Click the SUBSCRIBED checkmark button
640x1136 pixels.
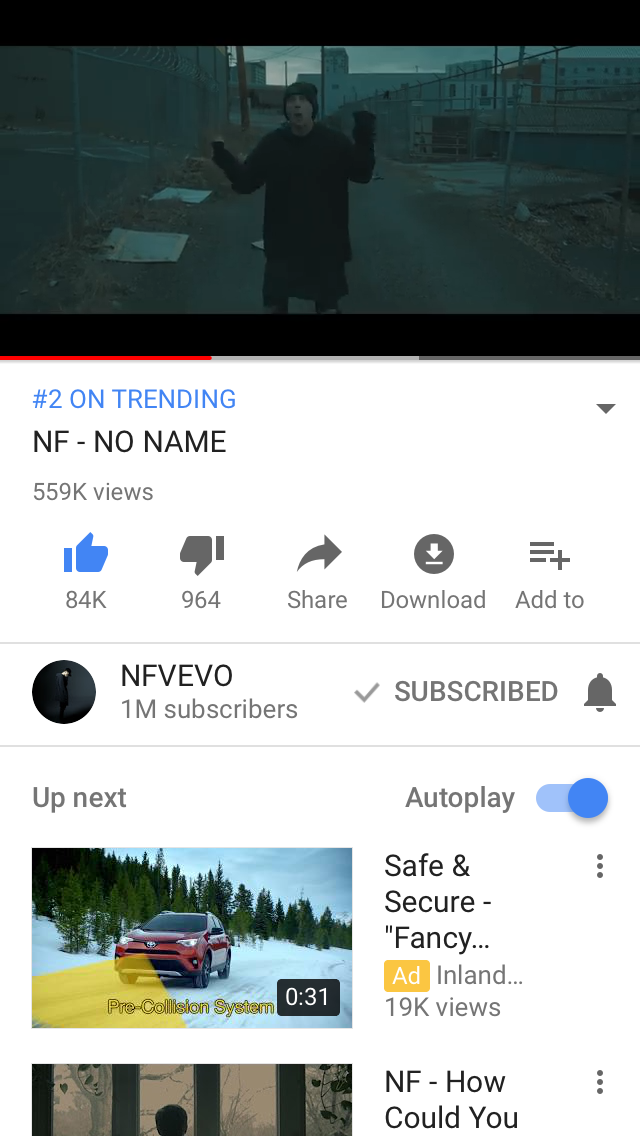coord(455,692)
